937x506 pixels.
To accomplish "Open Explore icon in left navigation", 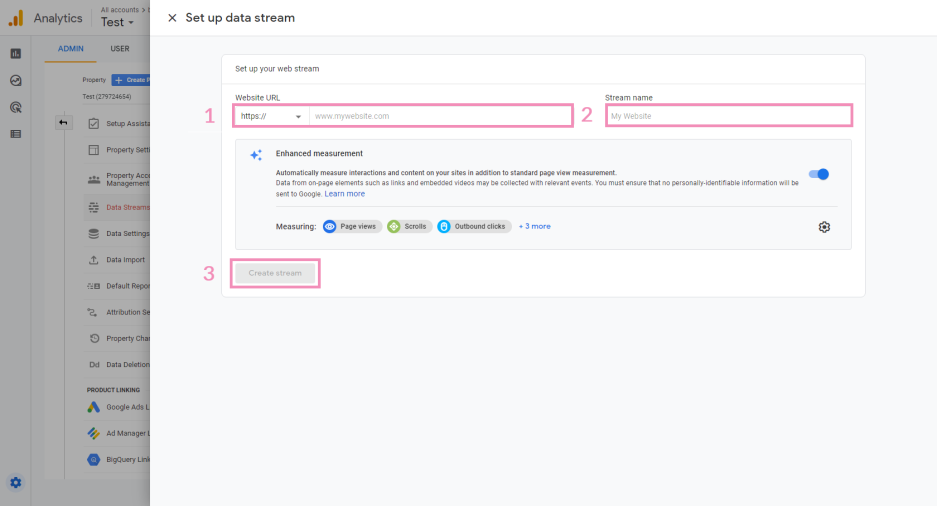I will (x=16, y=80).
